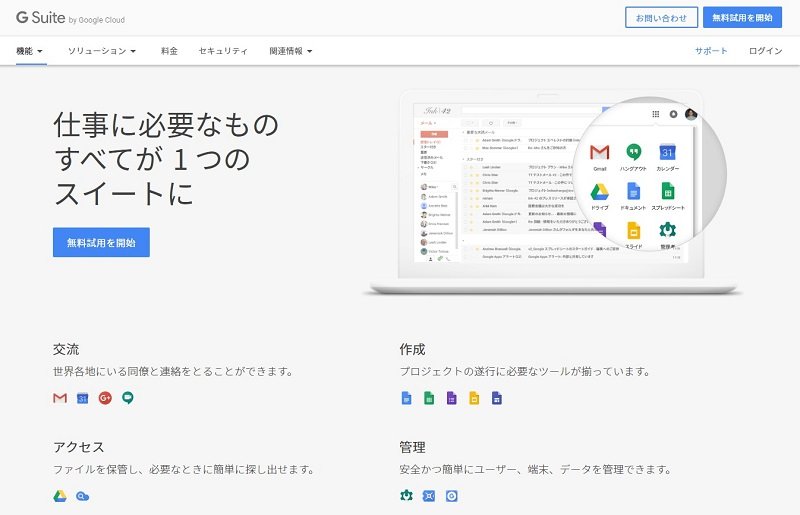Click Gmail icon in laptop app launcher
The width and height of the screenshot is (800, 515).
[599, 152]
